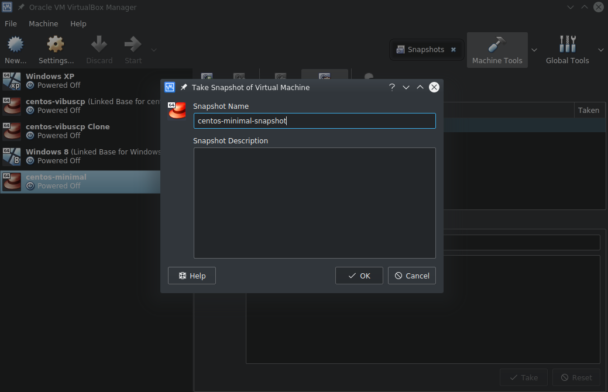Click inside the Snapshot Name field
Image resolution: width=608 pixels, height=392 pixels.
[314, 121]
